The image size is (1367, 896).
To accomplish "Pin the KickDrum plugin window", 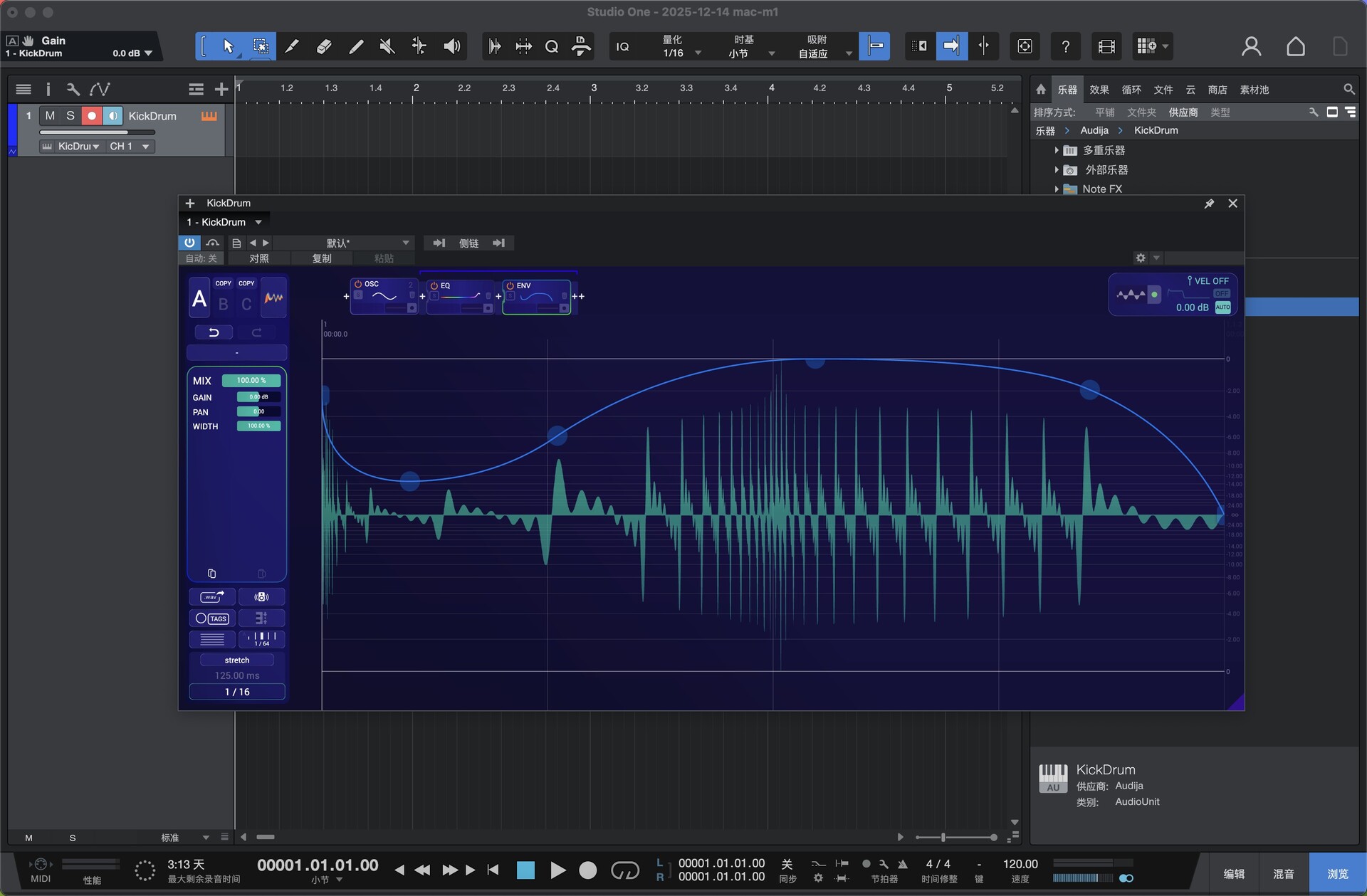I will [x=1209, y=204].
